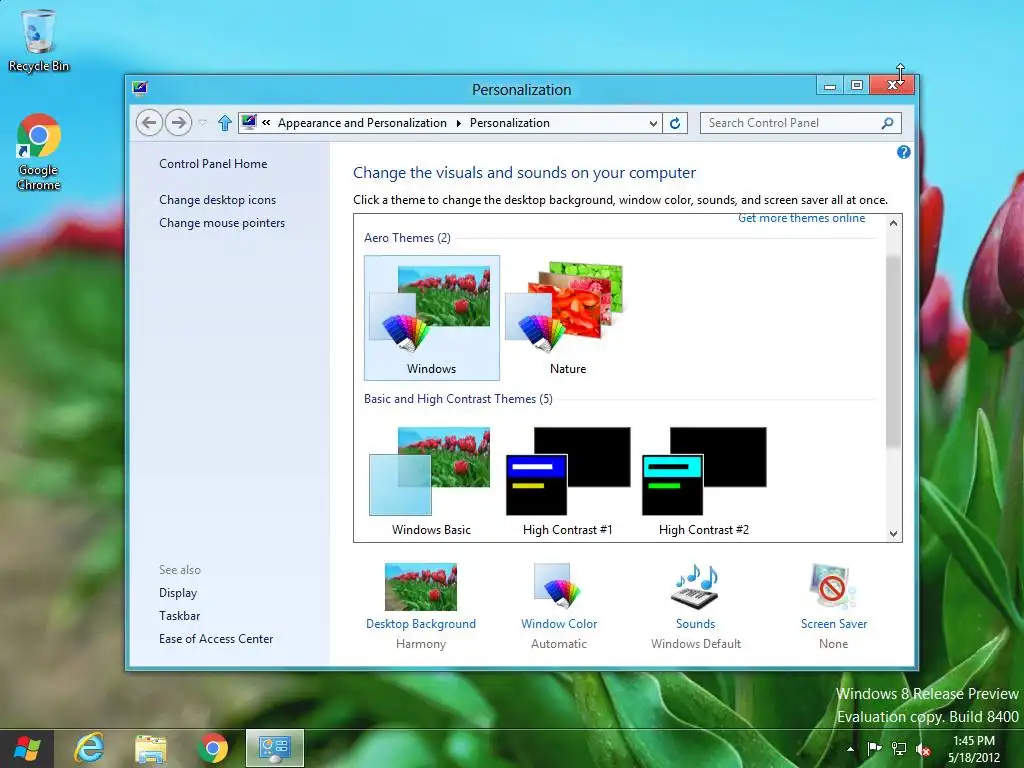This screenshot has height=768, width=1024.
Task: Click the double-chevron breadcrumb overflow
Action: click(266, 122)
